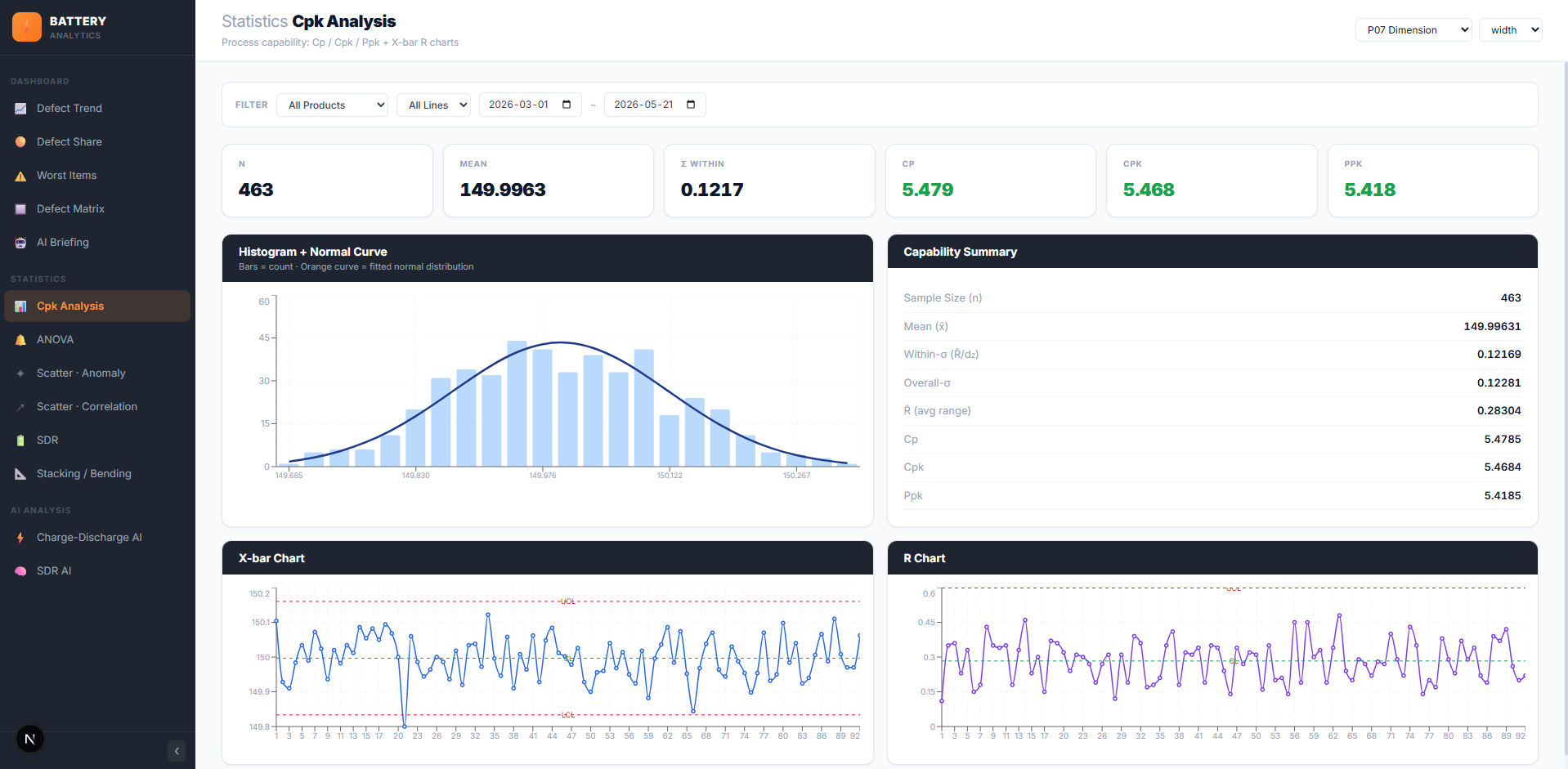Click the Histogram + Normal Curve title
The width and height of the screenshot is (1568, 769).
313,252
